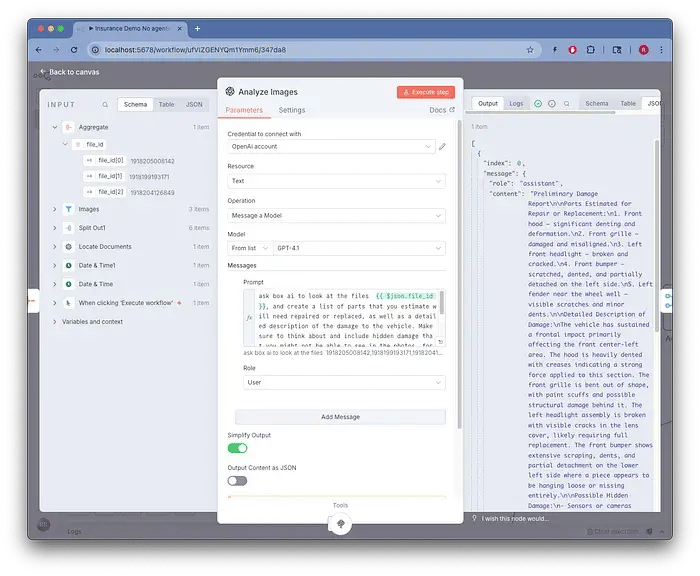Click the Tools connector diamond icon
This screenshot has width=700, height=576.
coord(340,524)
